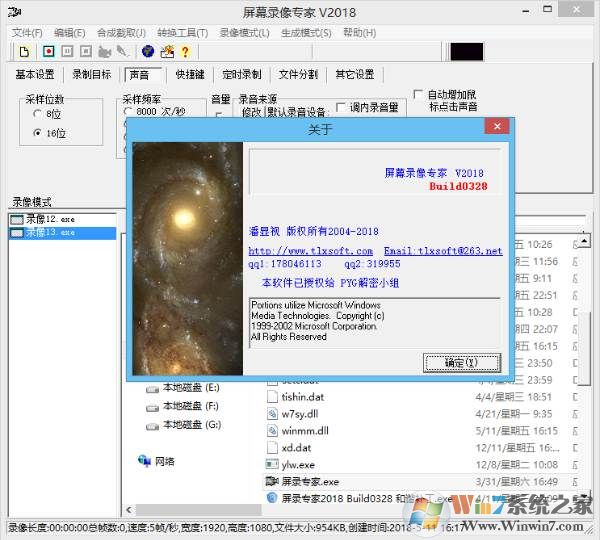Click the winmm.dll file name
The height and width of the screenshot is (540, 600).
[305, 431]
